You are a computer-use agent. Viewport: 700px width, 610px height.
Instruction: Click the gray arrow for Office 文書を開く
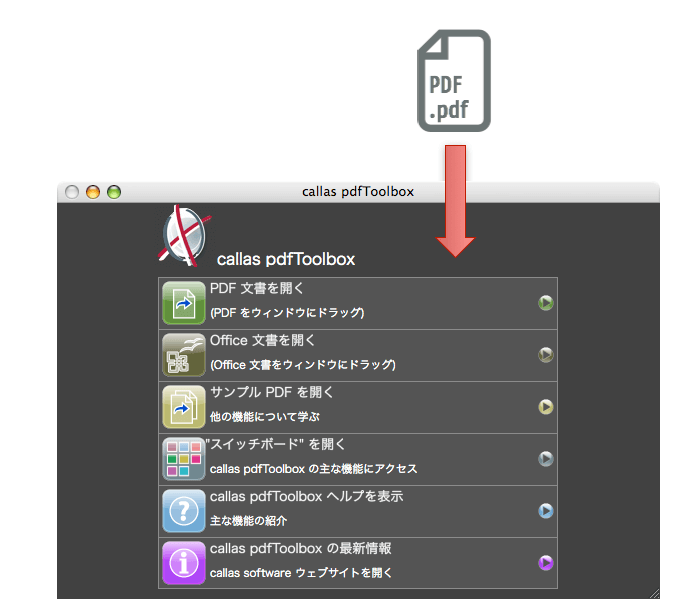tap(546, 355)
